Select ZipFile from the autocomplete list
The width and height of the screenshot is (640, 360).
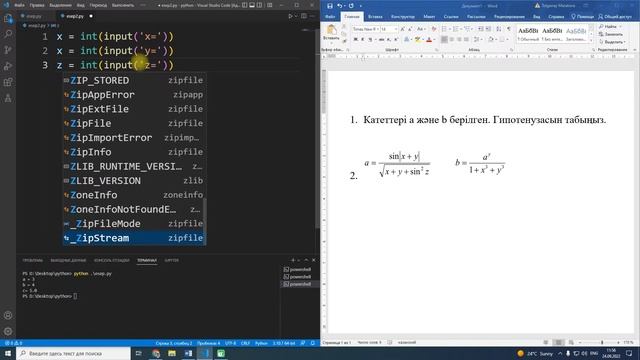134,123
